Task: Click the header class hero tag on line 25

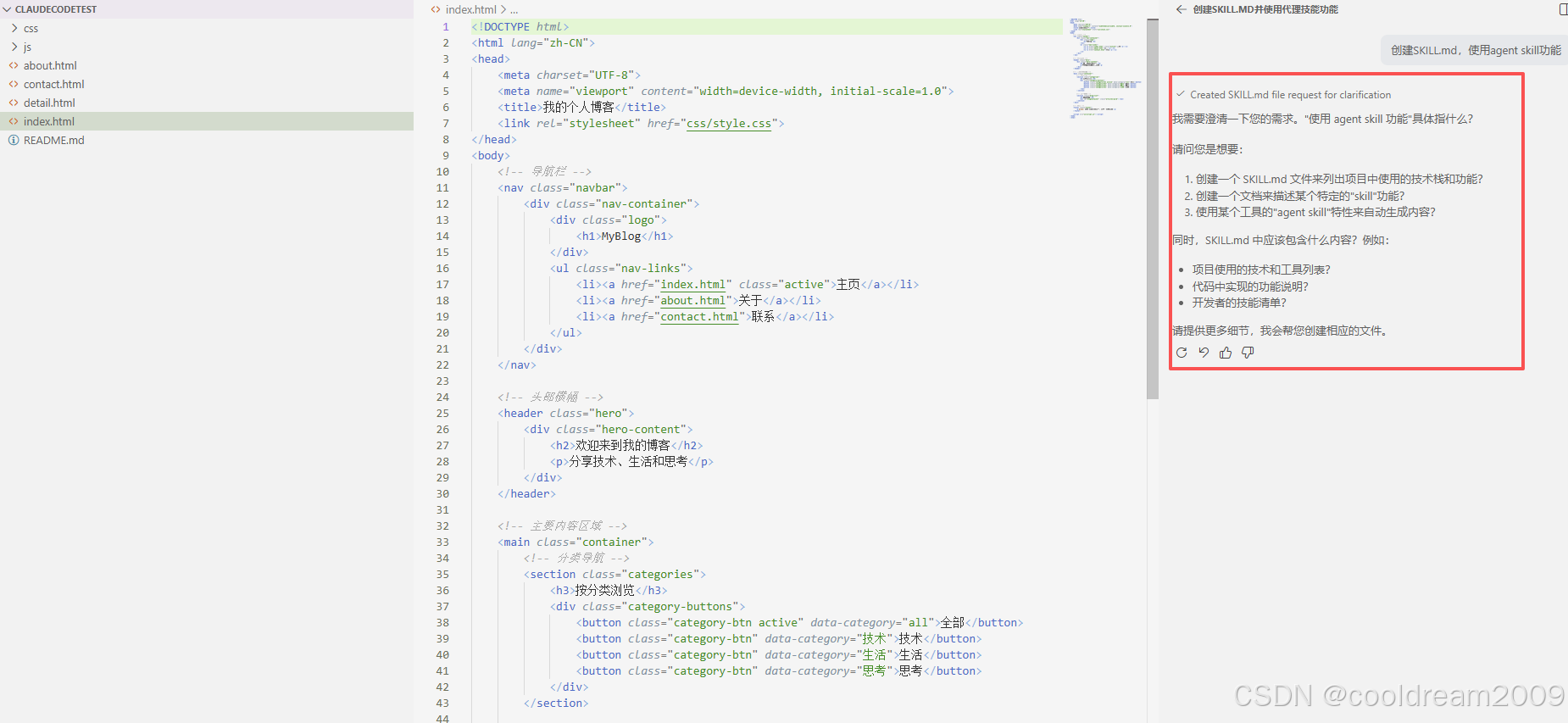Action: pos(566,414)
